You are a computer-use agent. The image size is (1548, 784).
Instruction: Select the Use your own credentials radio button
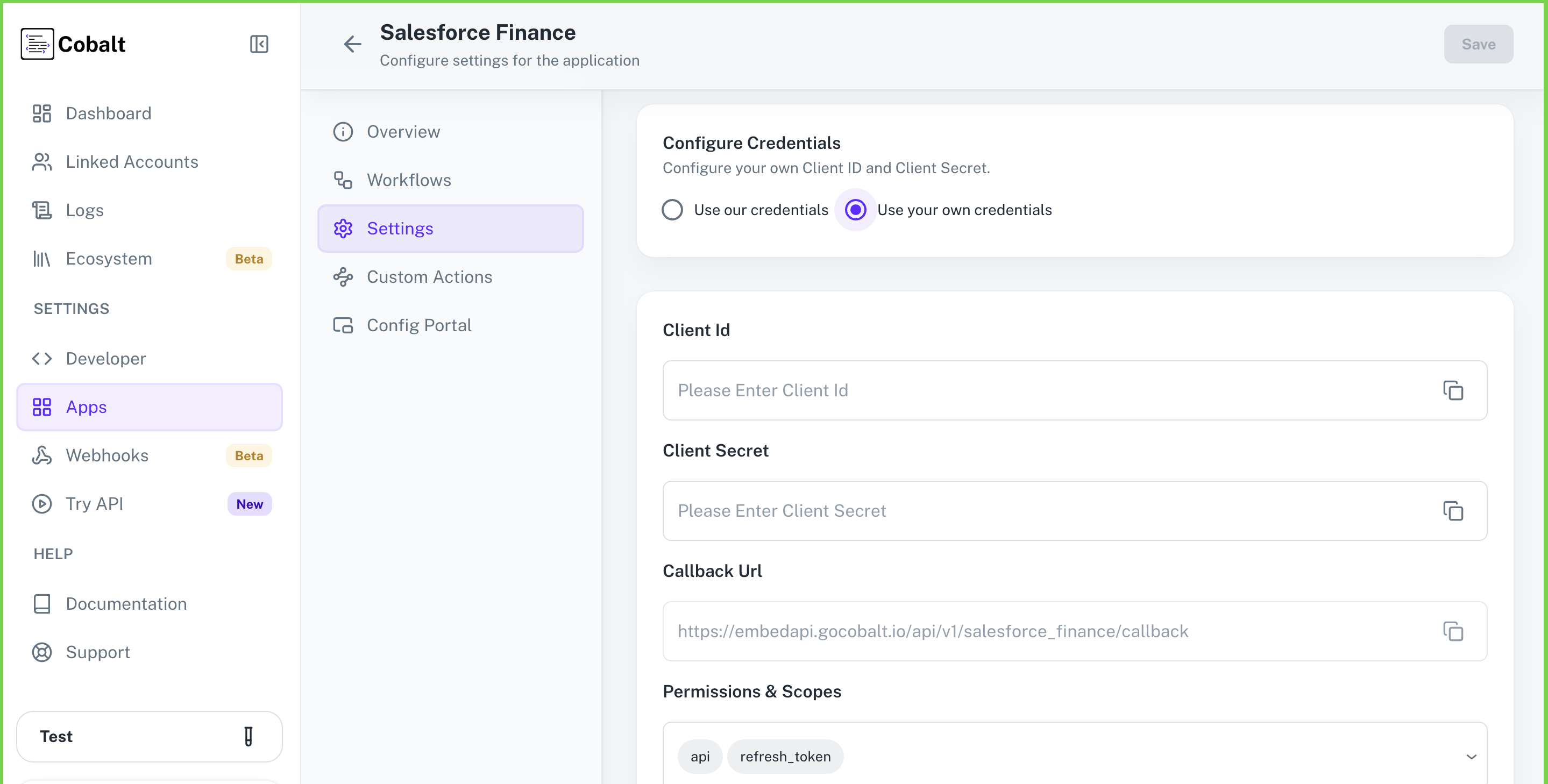855,210
